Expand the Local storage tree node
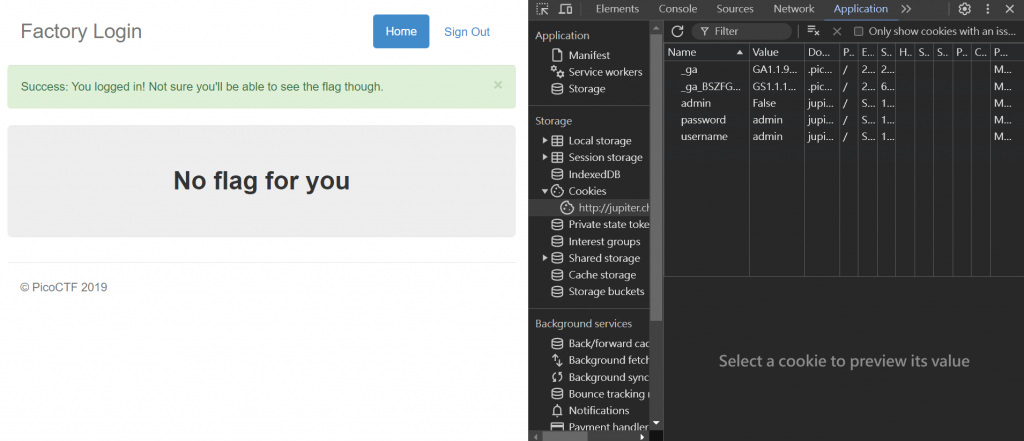1024x441 pixels. pos(545,140)
